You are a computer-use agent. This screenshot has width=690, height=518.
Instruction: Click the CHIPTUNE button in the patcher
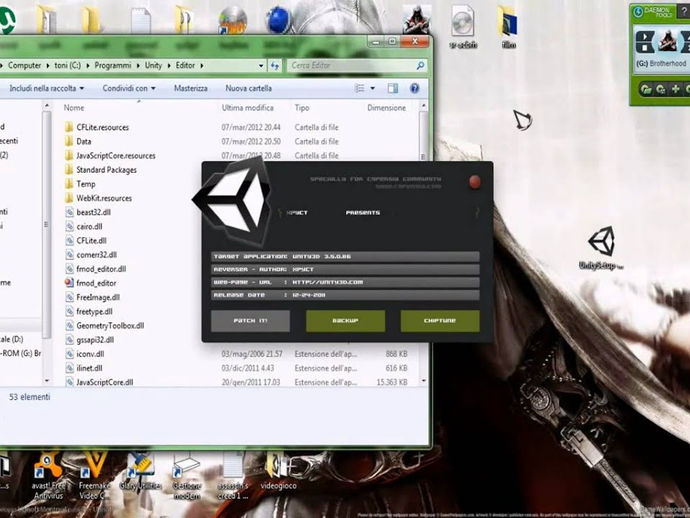(440, 321)
